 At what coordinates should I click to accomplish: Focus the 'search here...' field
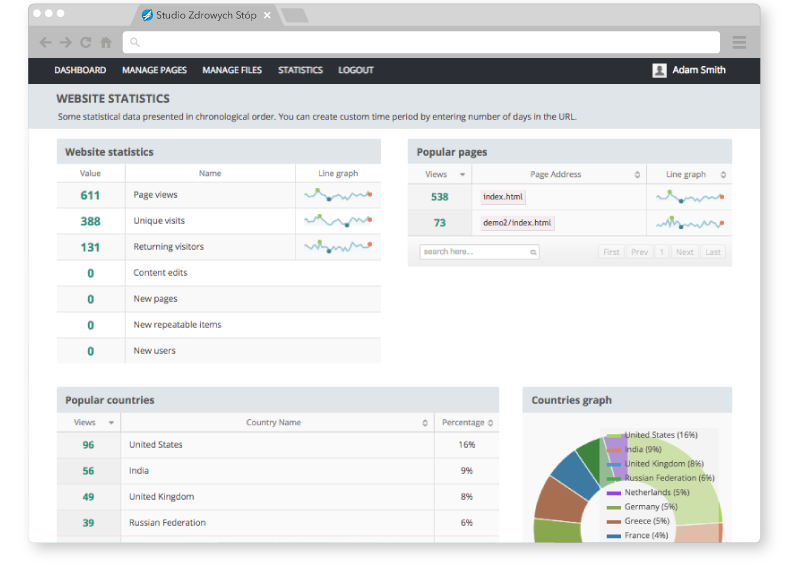pos(479,252)
